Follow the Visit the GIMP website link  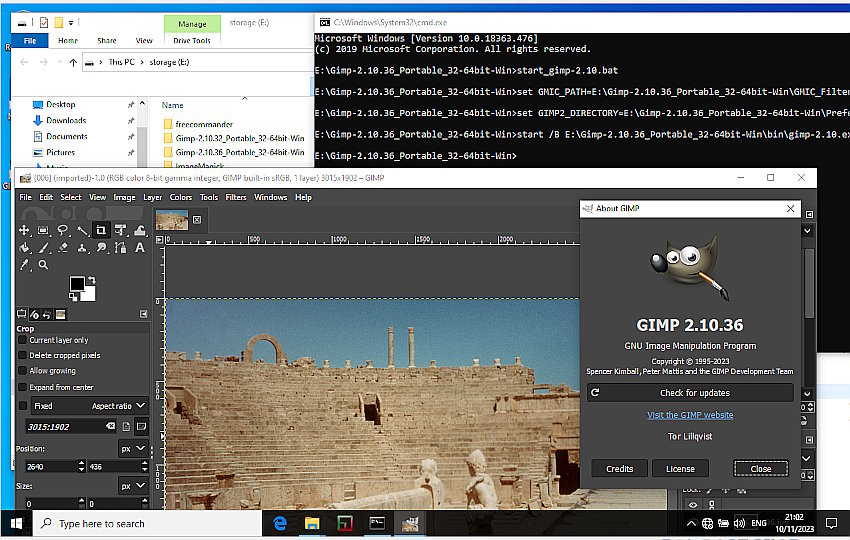(690, 415)
